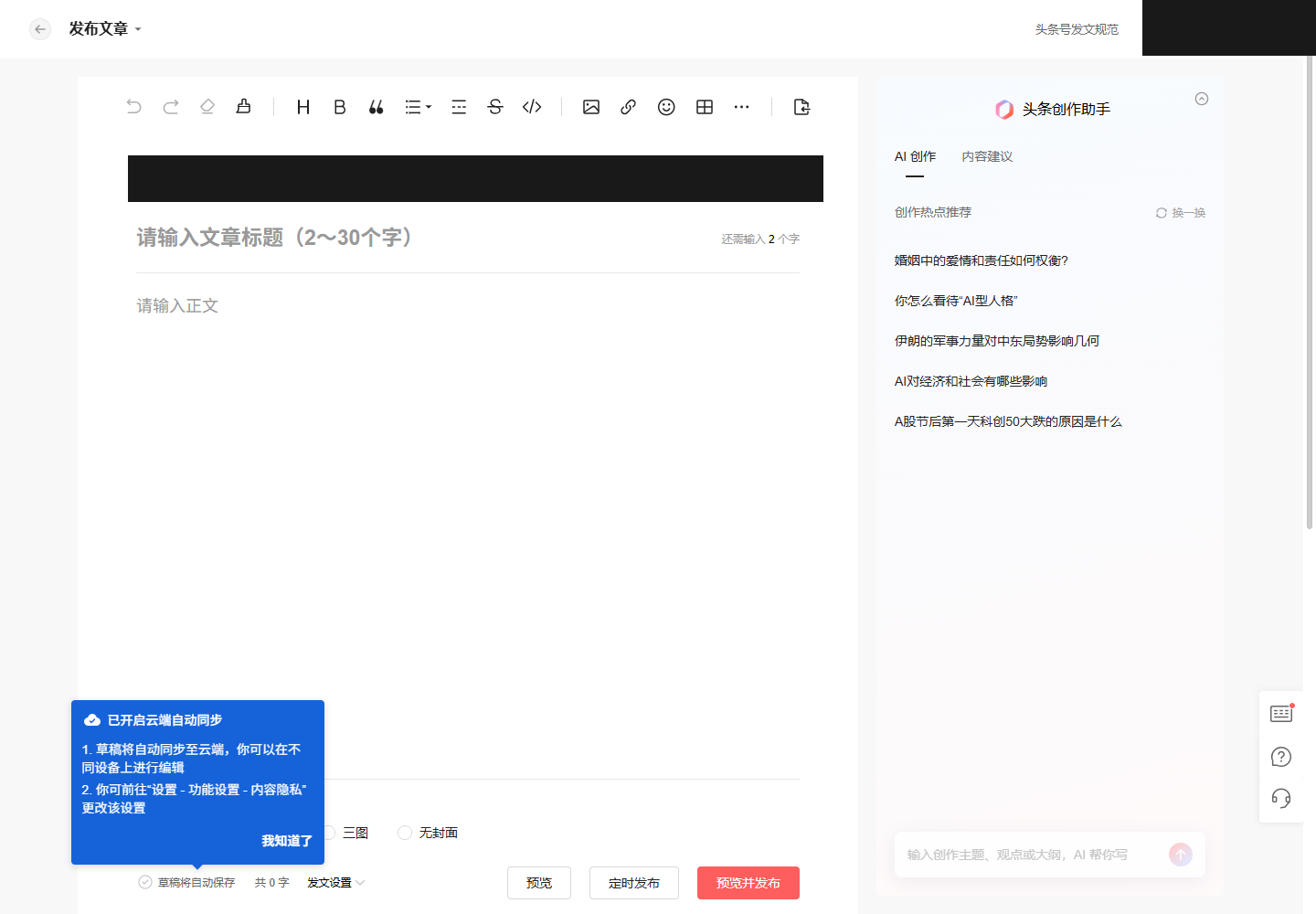Click the 定时发布 button
Screen dimensions: 1316x914
[634, 883]
